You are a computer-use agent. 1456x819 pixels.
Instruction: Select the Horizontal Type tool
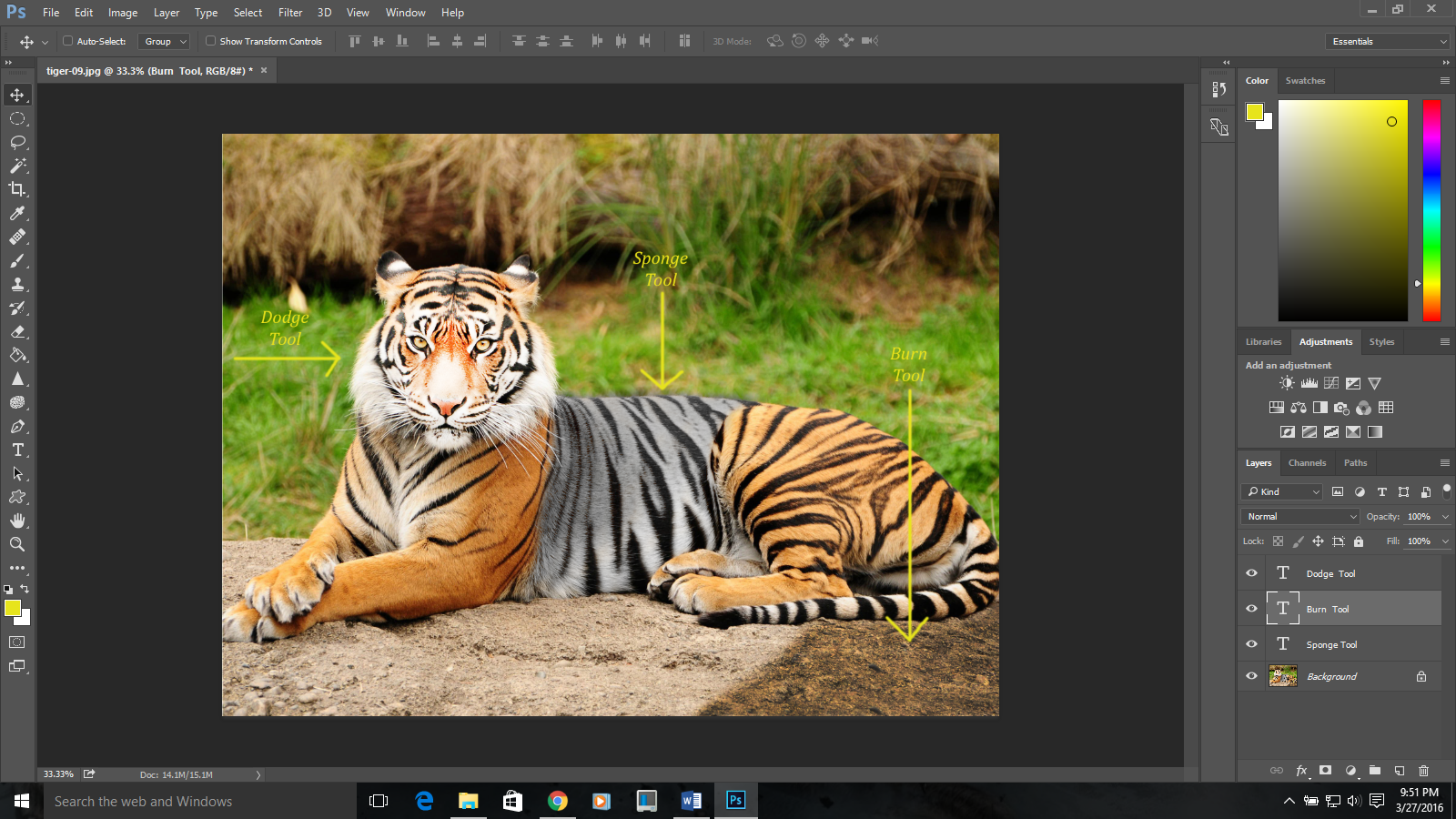(x=17, y=450)
